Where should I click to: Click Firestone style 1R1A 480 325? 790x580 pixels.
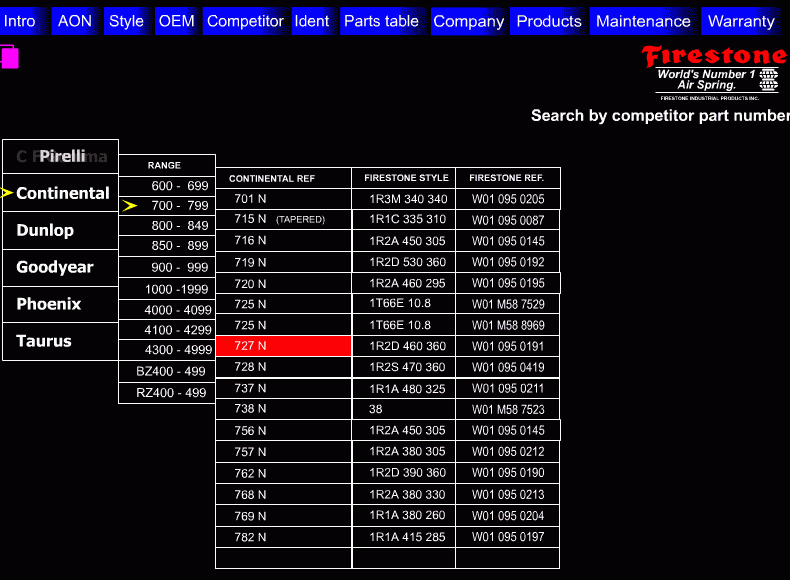pos(404,389)
